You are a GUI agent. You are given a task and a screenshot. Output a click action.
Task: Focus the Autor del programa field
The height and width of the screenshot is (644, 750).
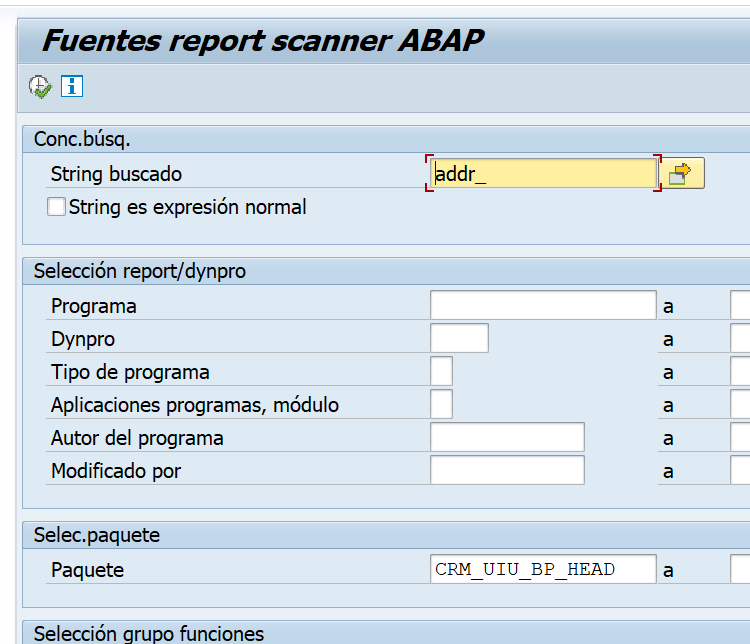pos(507,438)
